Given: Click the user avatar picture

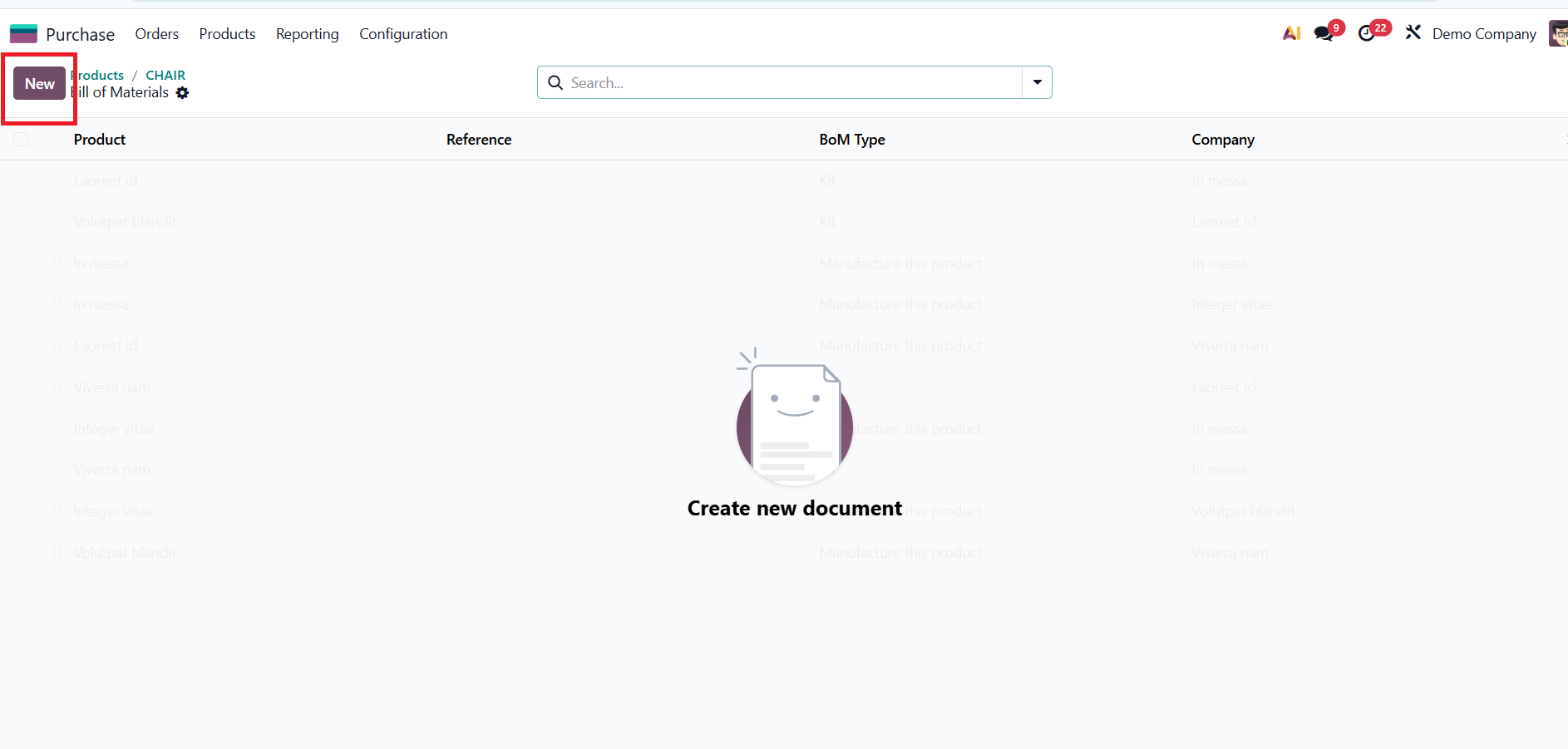Looking at the screenshot, I should (x=1558, y=34).
